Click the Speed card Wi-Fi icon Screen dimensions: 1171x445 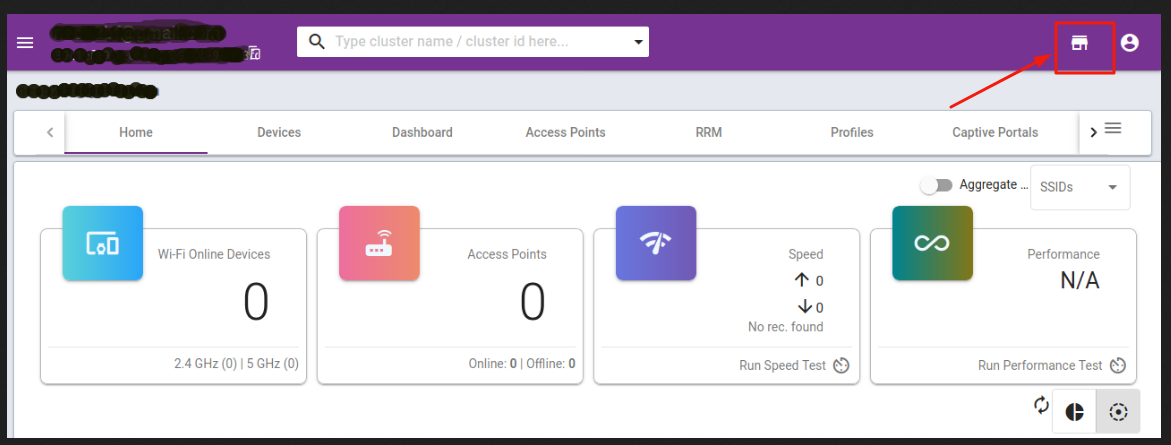tap(656, 243)
